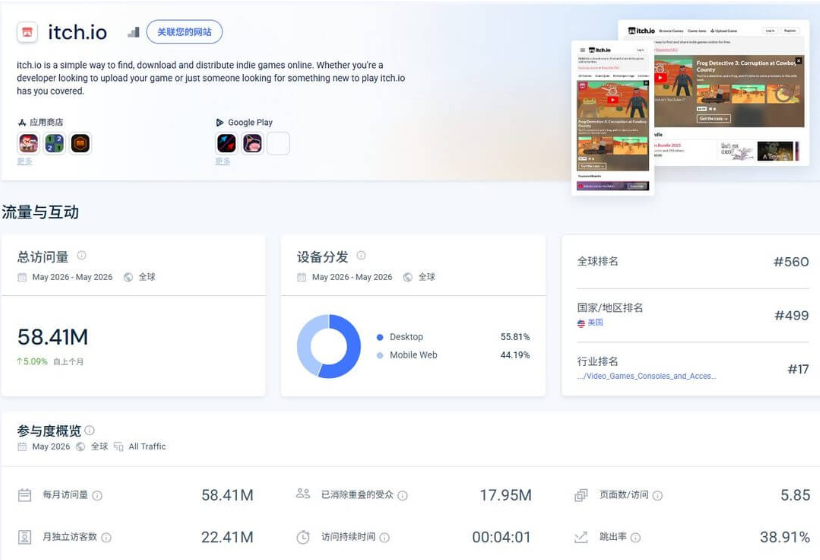
Task: Open the mobile website screenshot thumbnail
Action: pos(613,118)
